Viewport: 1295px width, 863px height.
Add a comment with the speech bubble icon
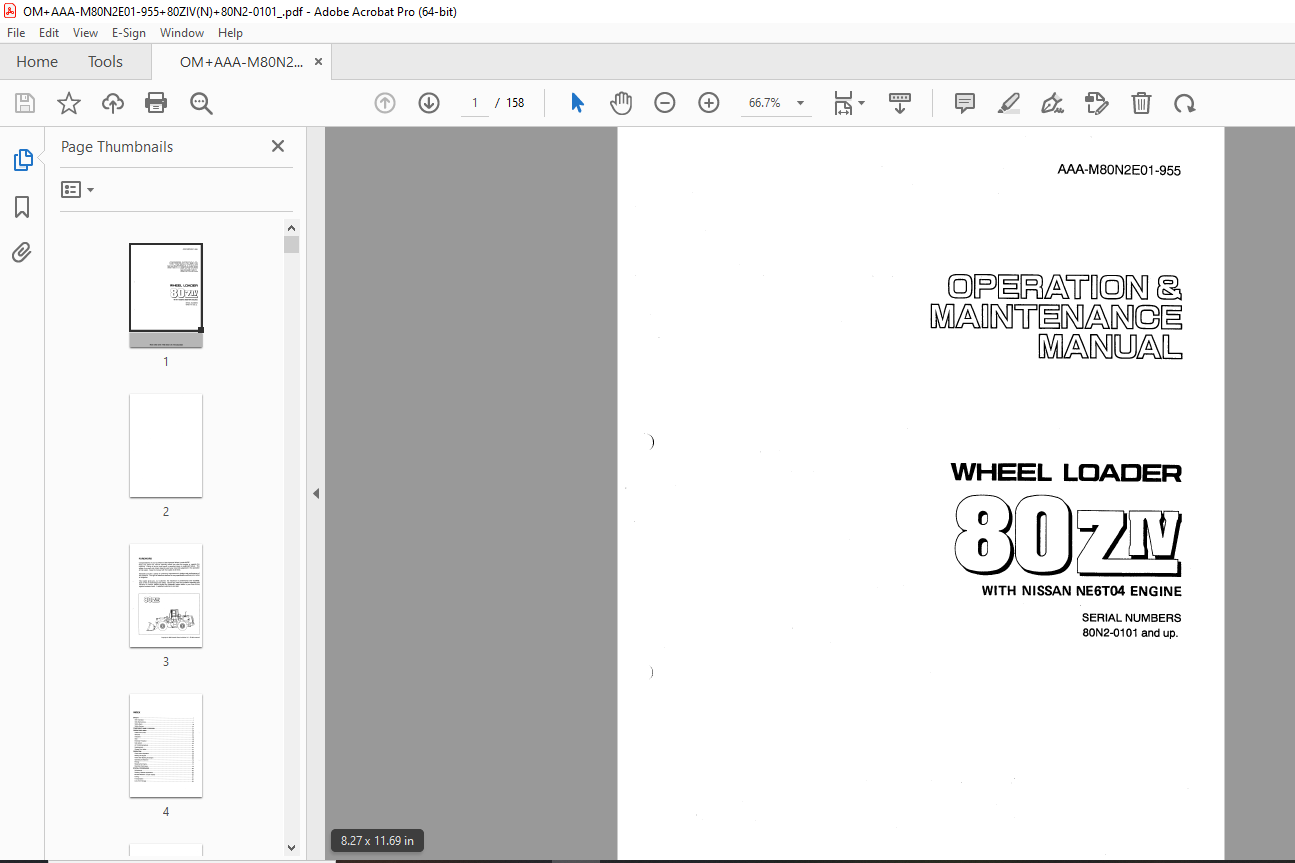pyautogui.click(x=965, y=103)
